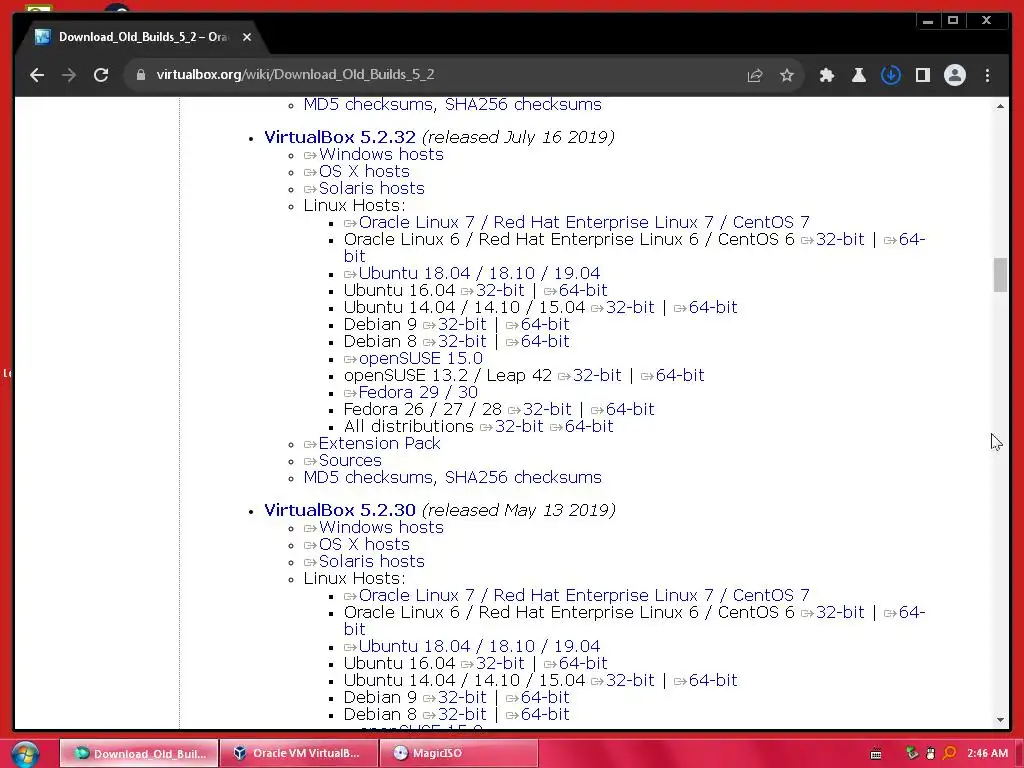Go back to the previous page
1024x768 pixels.
pyautogui.click(x=37, y=75)
